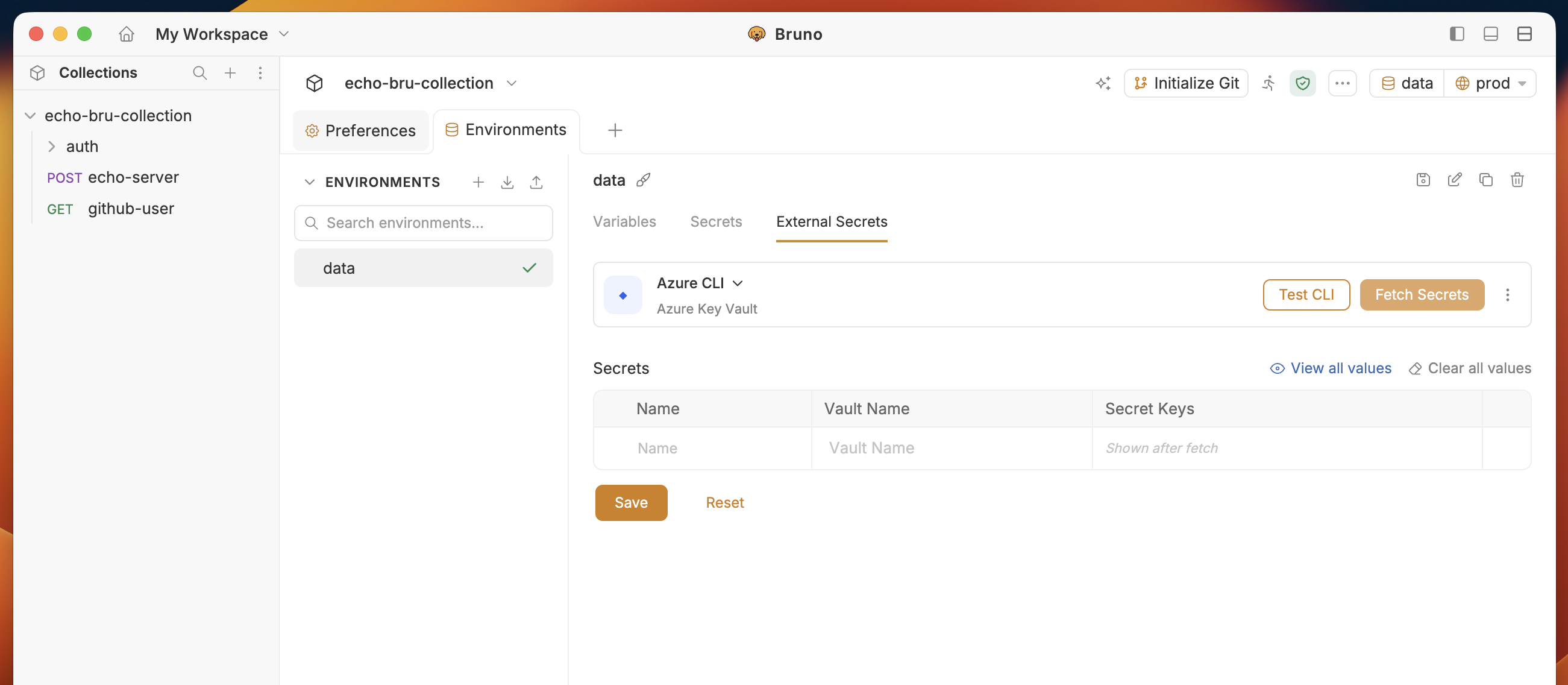Go to the home icon in the title bar
Image resolution: width=1568 pixels, height=685 pixels.
coord(126,34)
